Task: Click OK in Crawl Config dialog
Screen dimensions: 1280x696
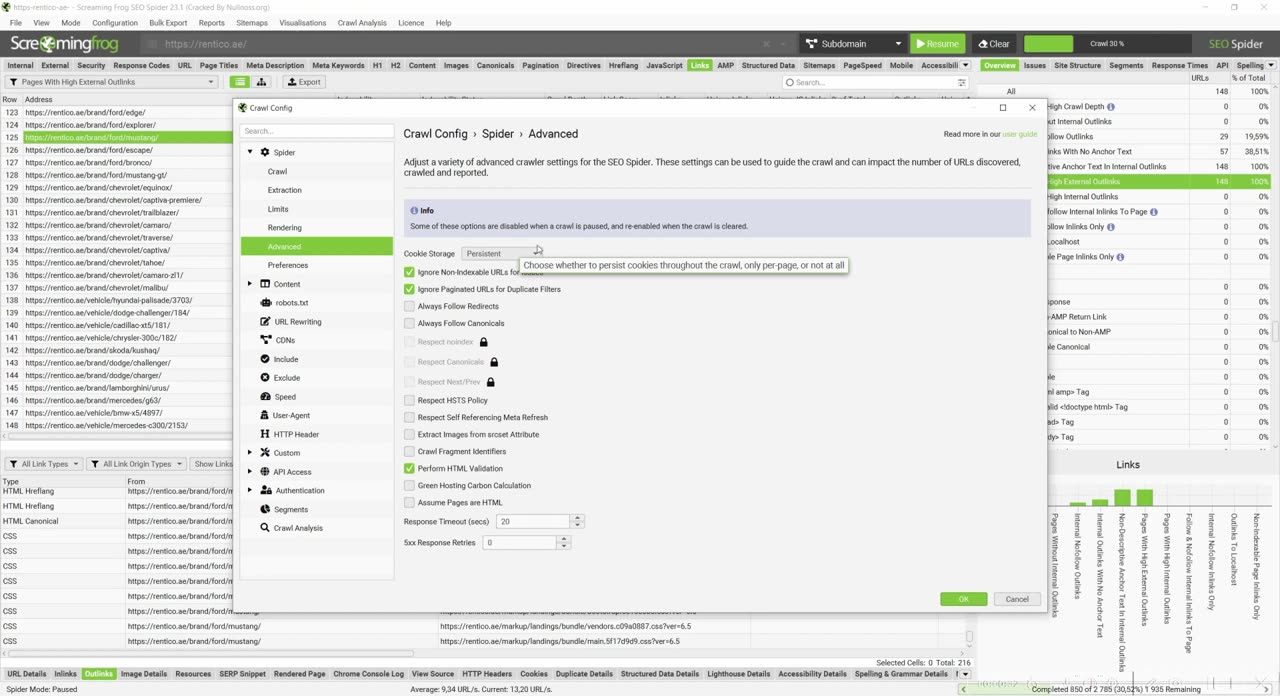Action: click(x=963, y=599)
